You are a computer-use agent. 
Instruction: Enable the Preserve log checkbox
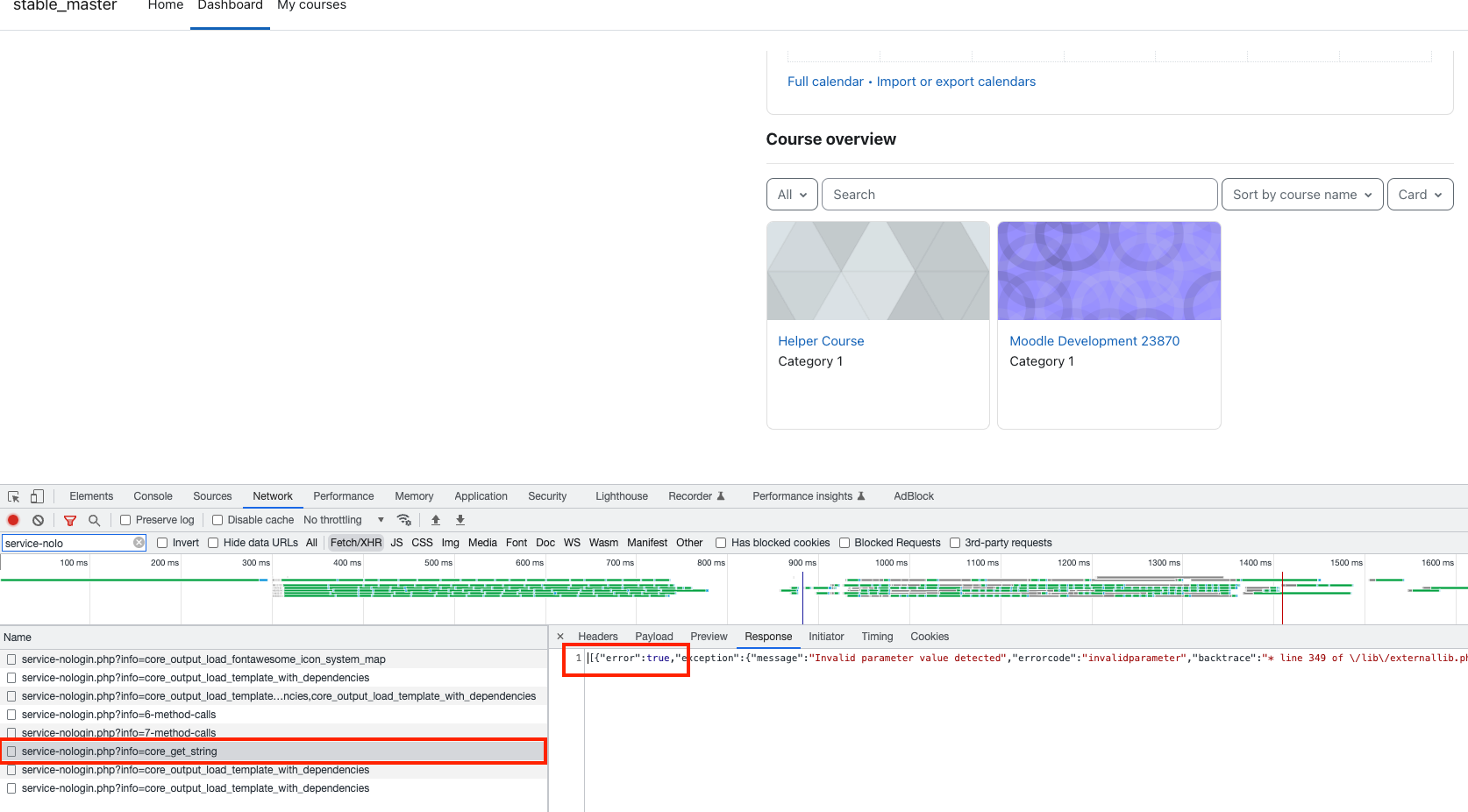click(x=125, y=520)
